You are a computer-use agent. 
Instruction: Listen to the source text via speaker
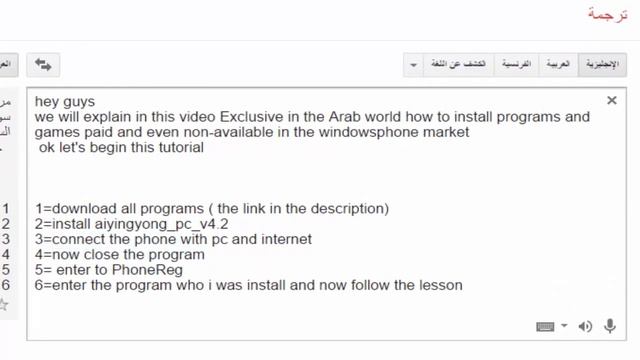pos(585,327)
